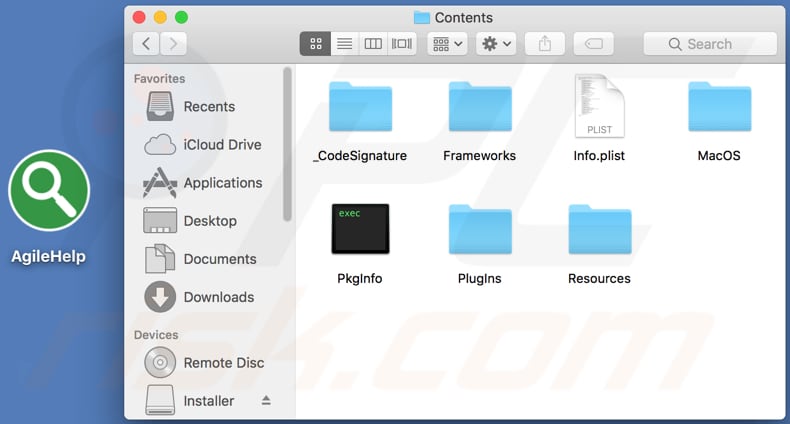
Task: Select the MacOS folder icon
Action: (x=719, y=107)
